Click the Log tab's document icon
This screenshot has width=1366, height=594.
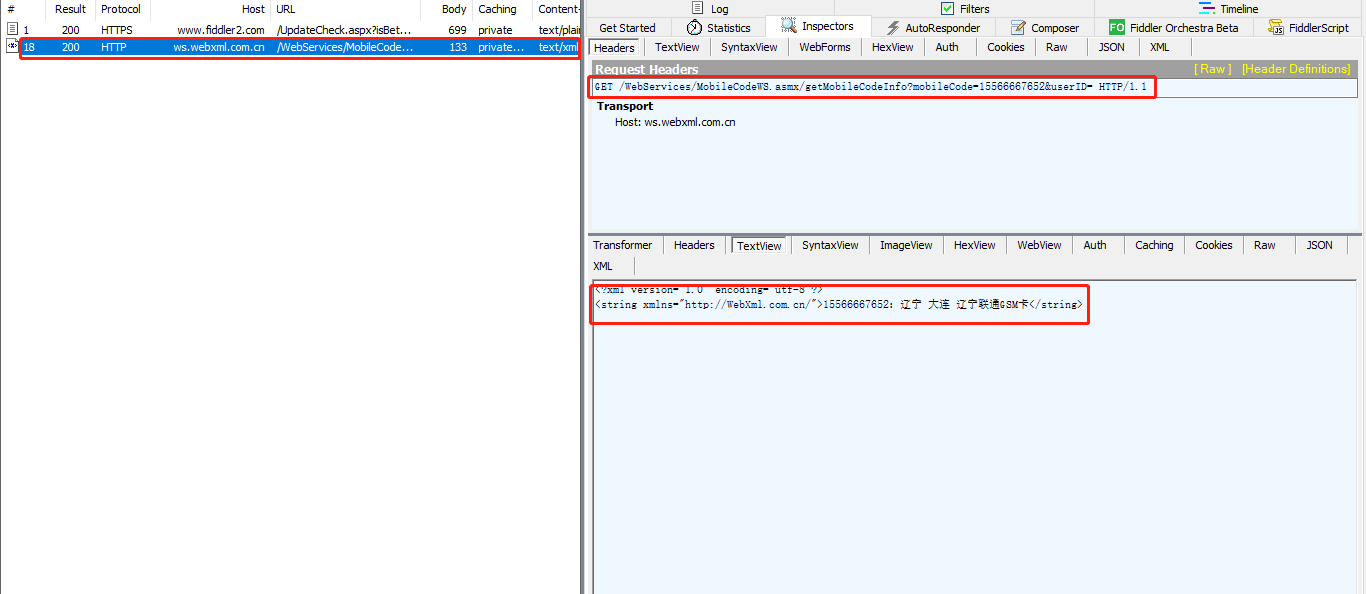tap(698, 9)
